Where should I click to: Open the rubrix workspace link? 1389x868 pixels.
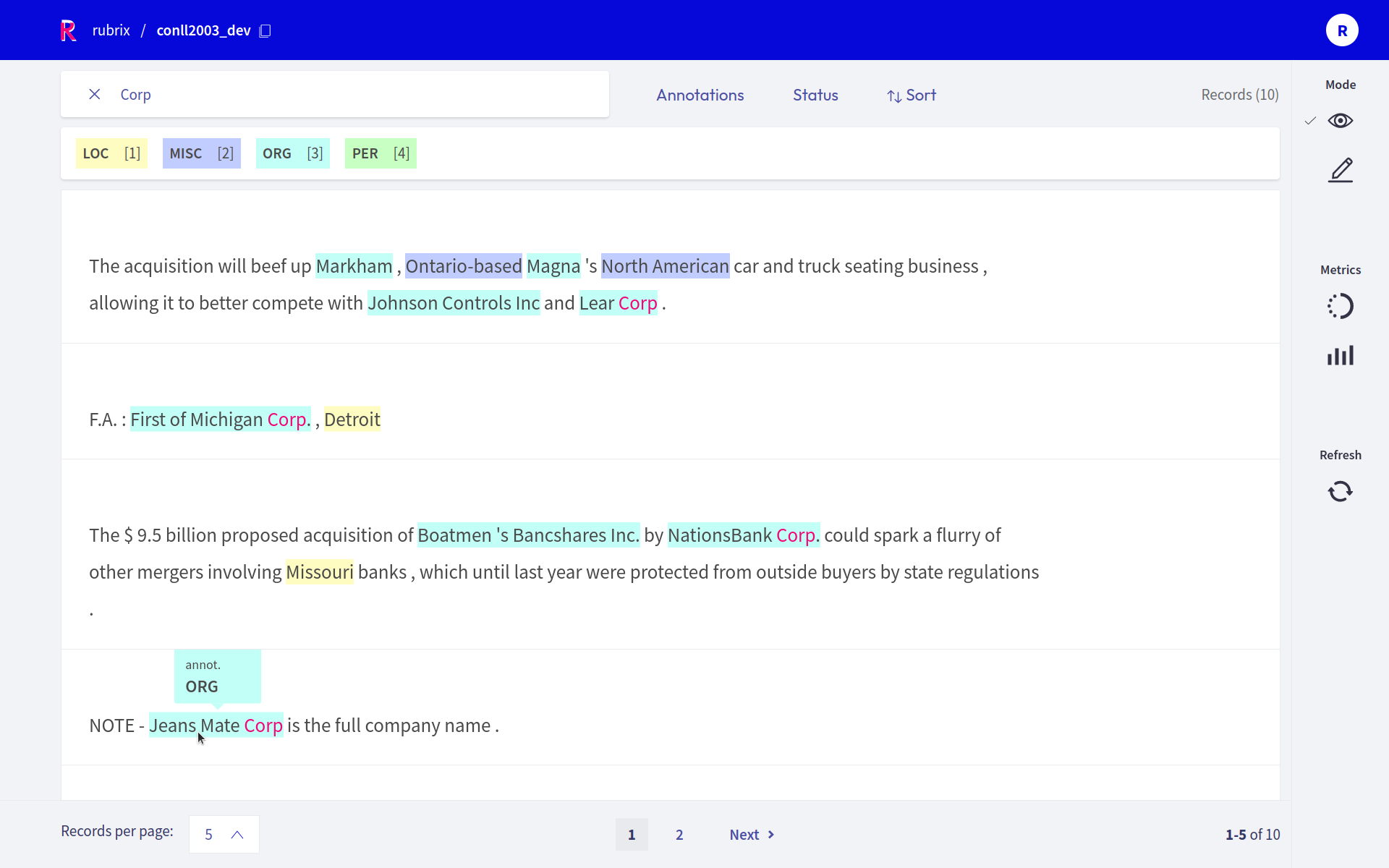(111, 30)
